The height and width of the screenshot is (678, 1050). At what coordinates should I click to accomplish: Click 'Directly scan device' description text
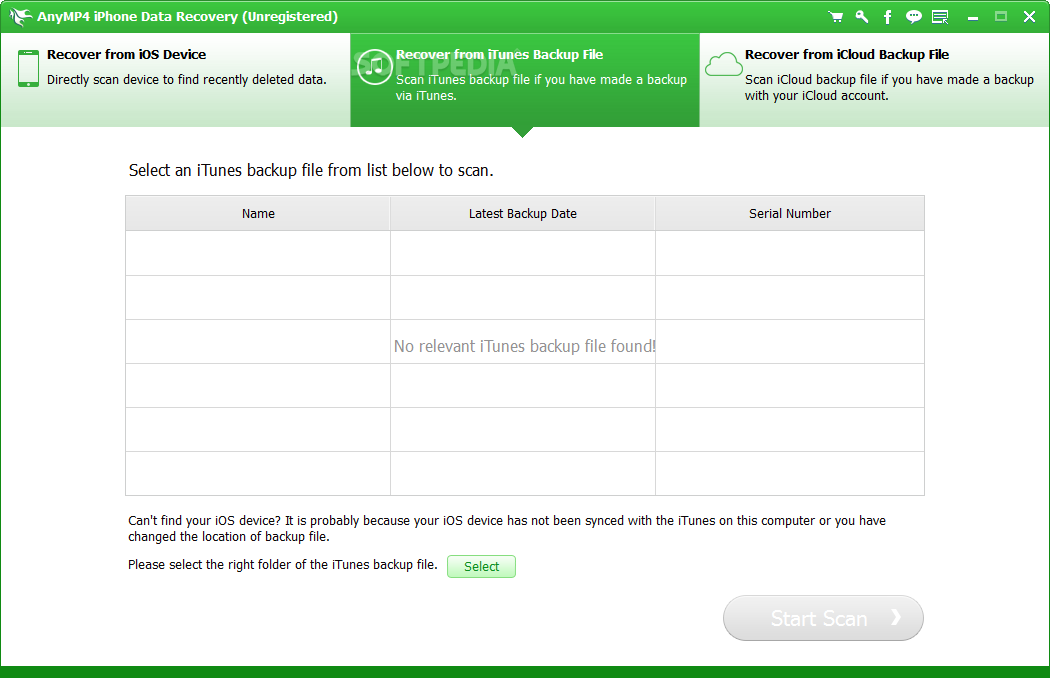(187, 80)
